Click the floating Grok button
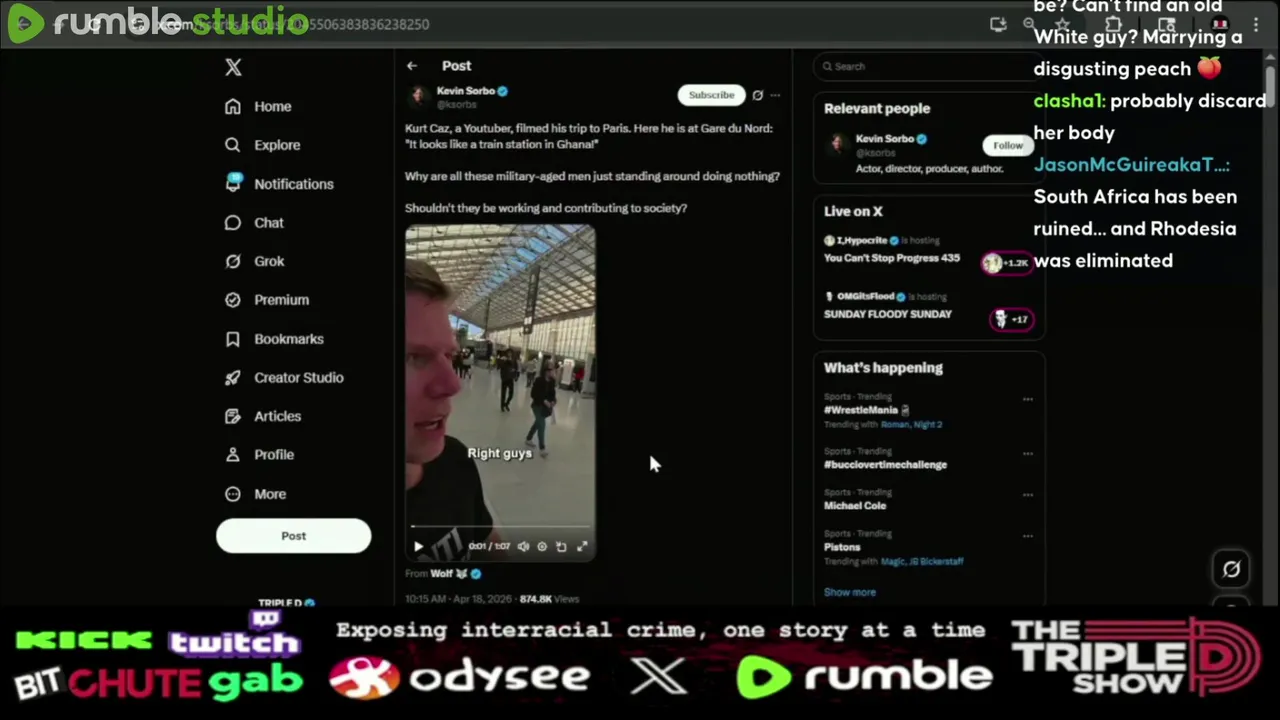The image size is (1280, 720). (x=1231, y=569)
